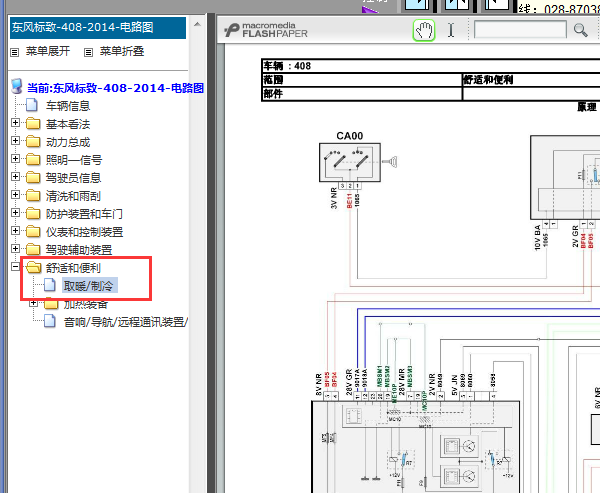Screen dimensions: 600x493
Task: Expand the 加热装备 subfolder node
Action: [x=34, y=303]
